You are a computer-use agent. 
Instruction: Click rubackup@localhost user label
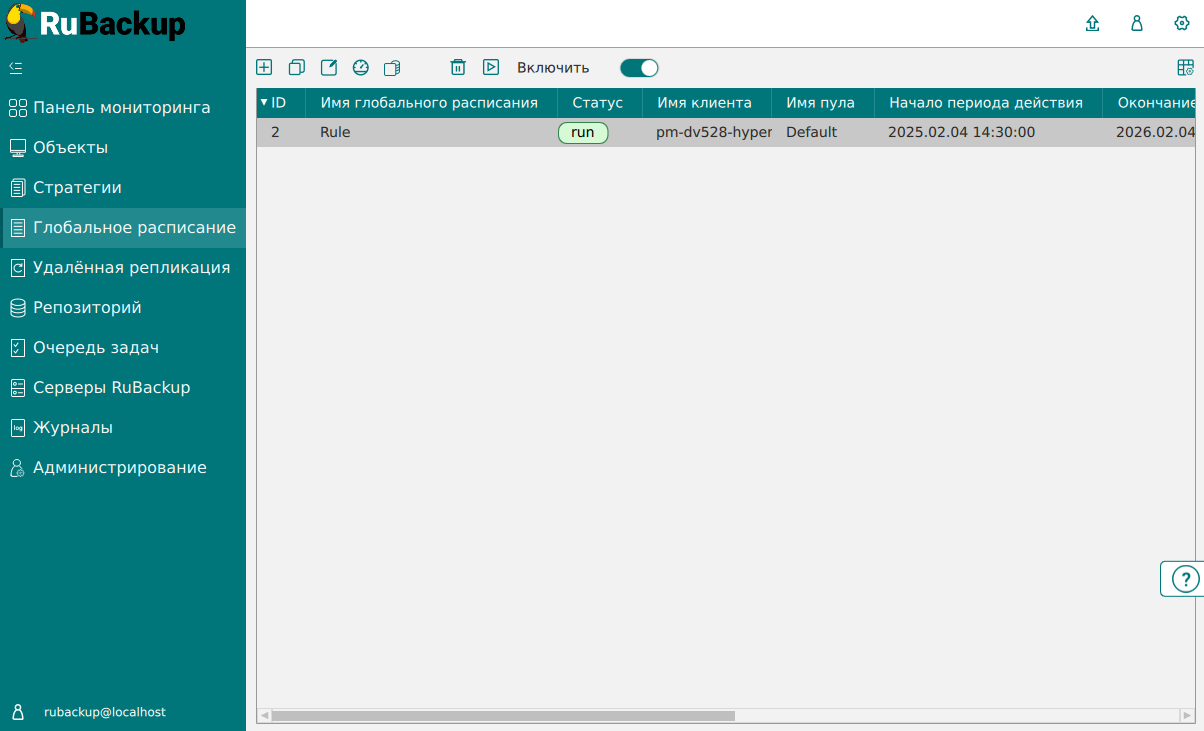(105, 712)
